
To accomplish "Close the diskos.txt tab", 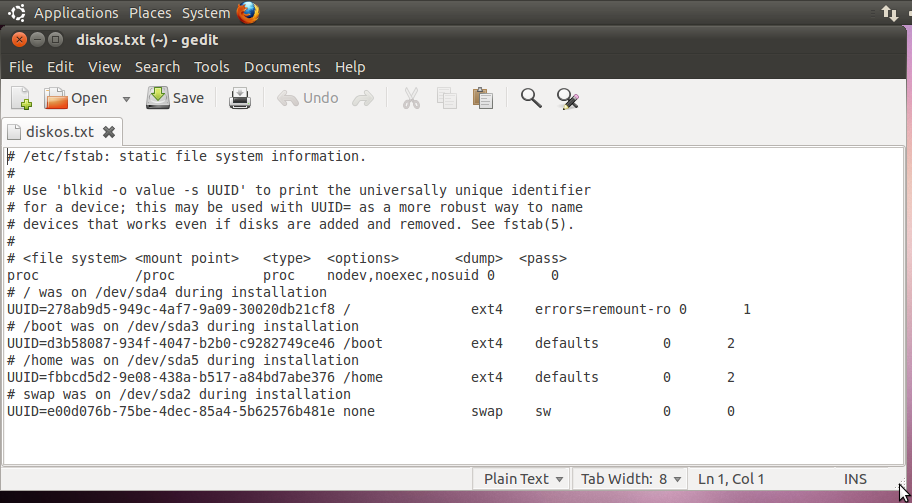I will tap(109, 132).
